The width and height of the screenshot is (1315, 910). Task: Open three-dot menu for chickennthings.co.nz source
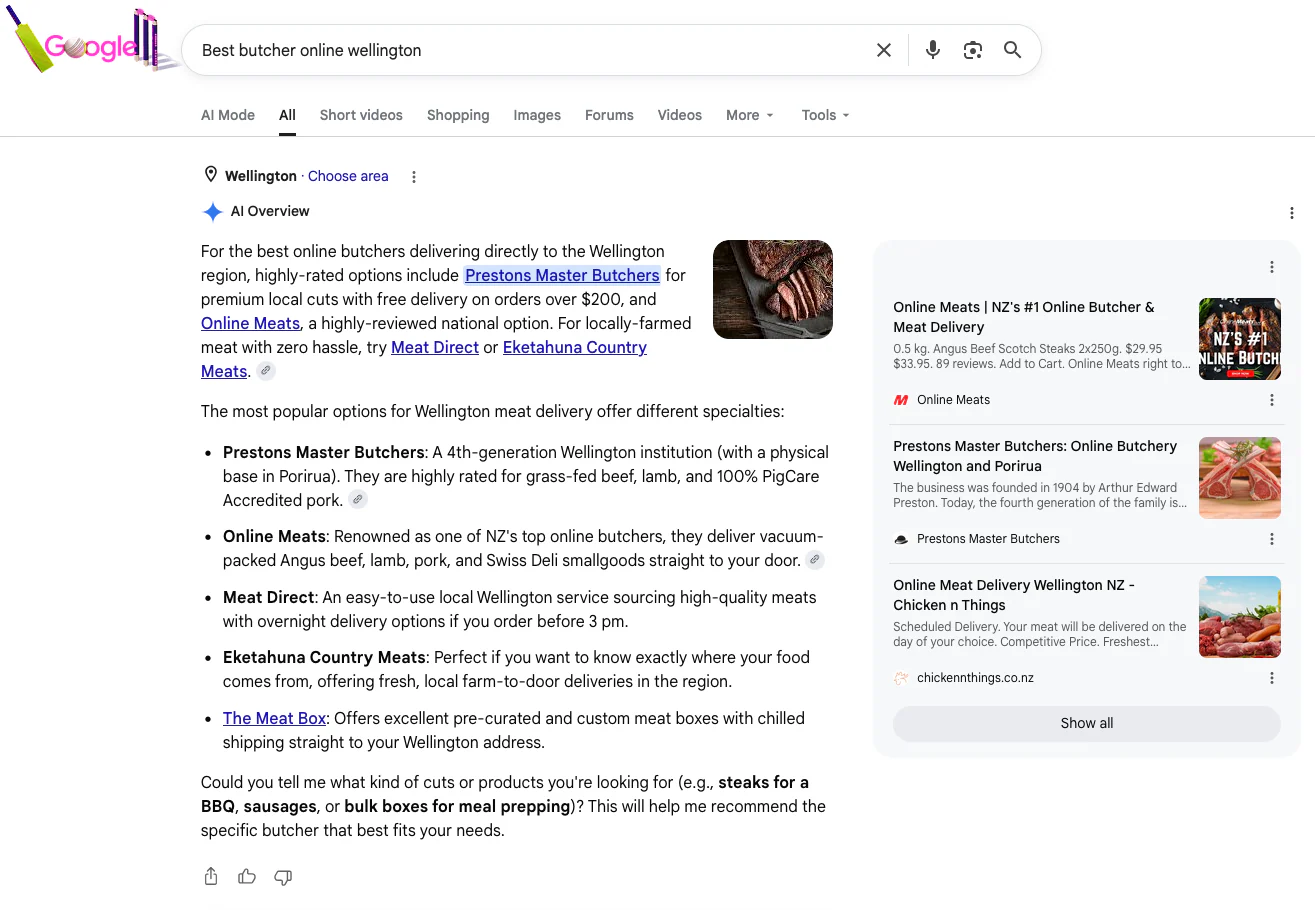[1272, 678]
